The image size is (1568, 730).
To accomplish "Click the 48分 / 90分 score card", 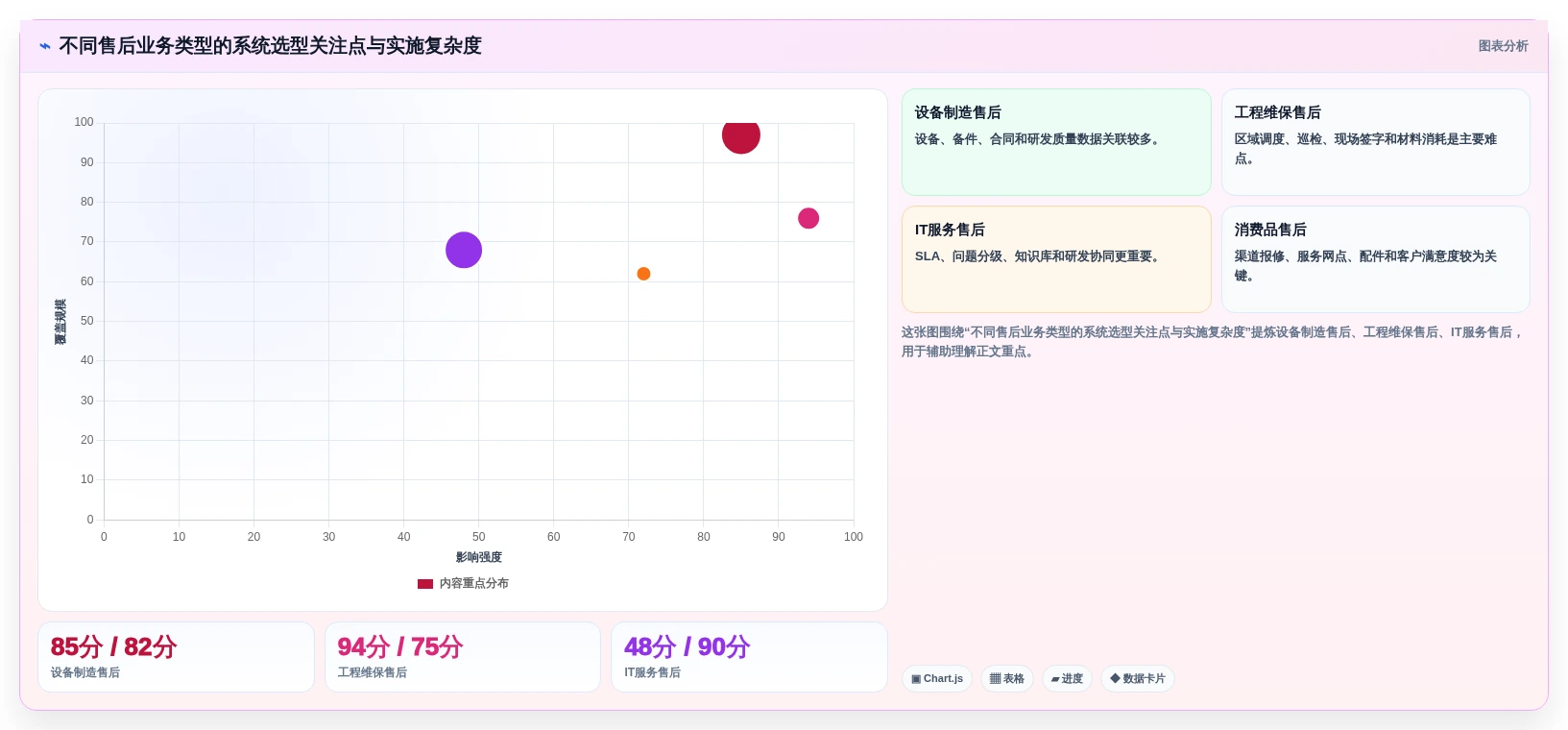I will (x=749, y=657).
